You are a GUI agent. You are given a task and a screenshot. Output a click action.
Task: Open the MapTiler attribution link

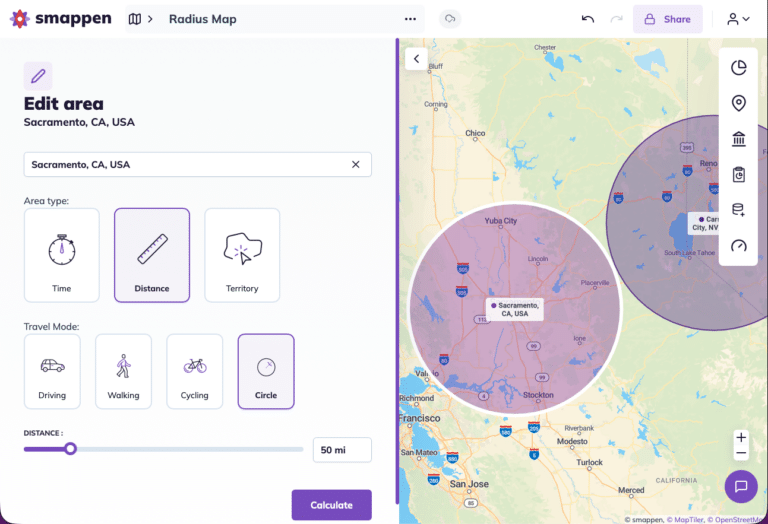[x=684, y=520]
